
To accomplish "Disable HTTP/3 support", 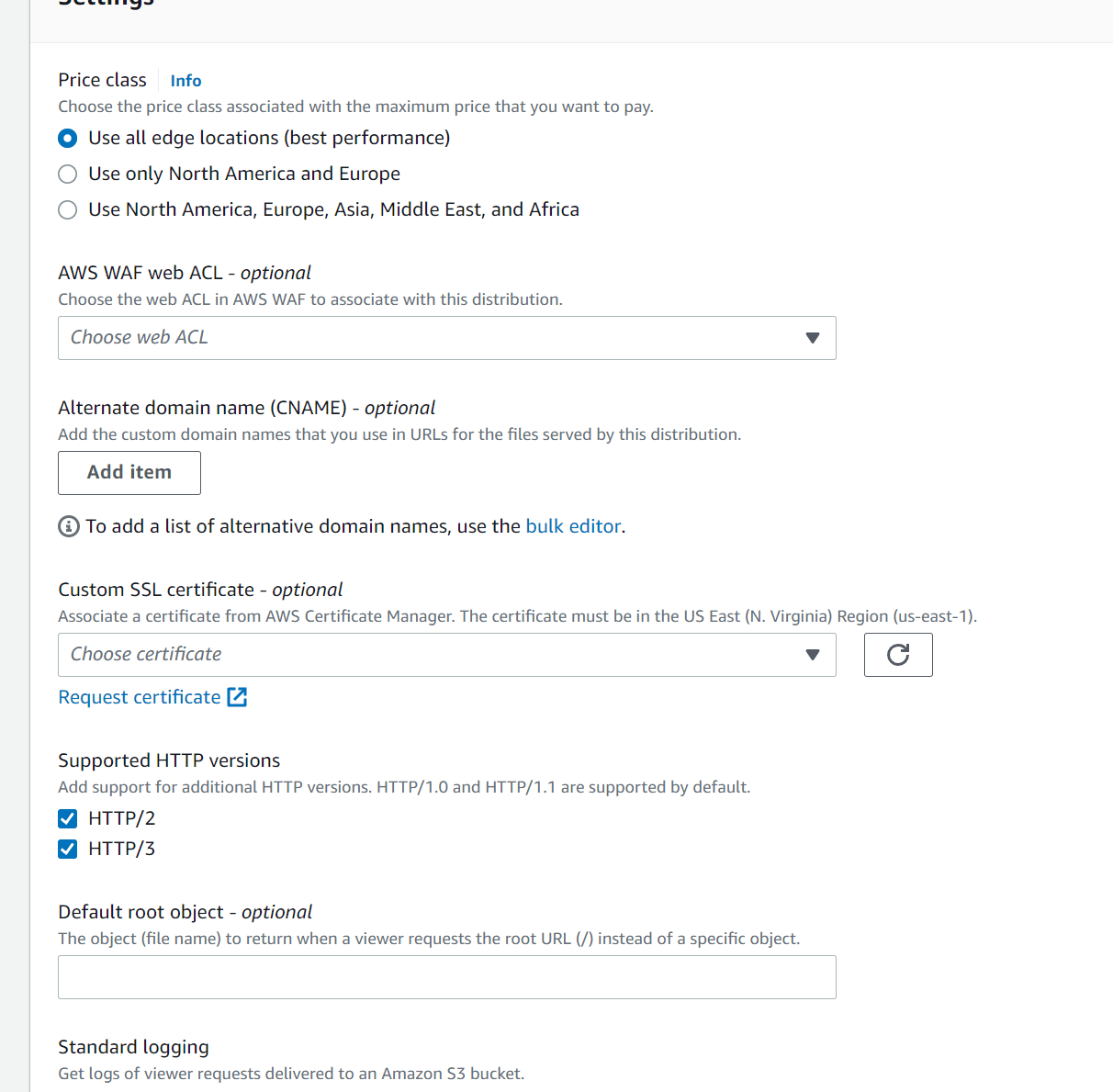I will [67, 848].
